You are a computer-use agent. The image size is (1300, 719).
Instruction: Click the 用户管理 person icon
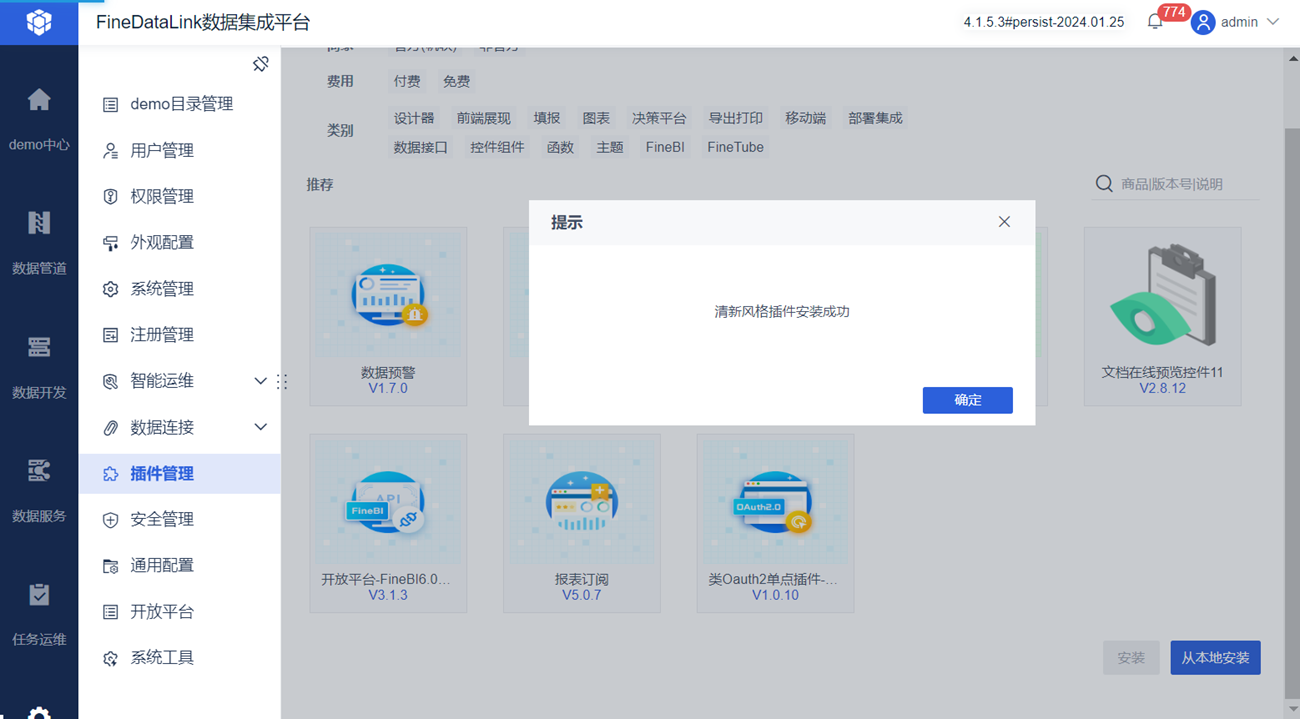111,150
